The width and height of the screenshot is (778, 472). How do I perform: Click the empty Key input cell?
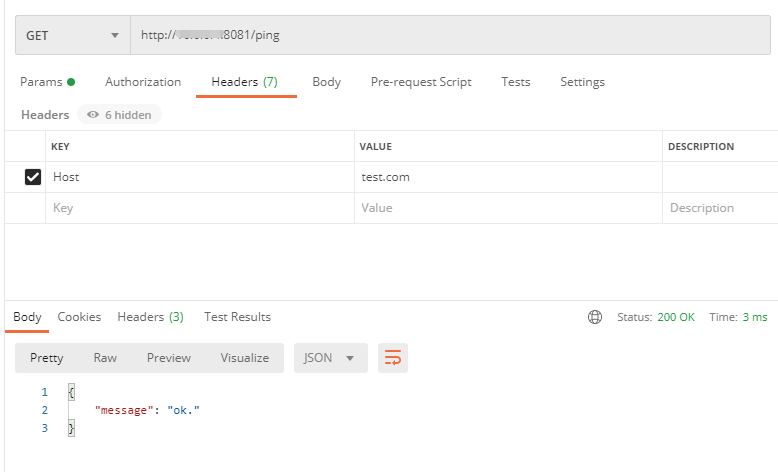click(200, 208)
